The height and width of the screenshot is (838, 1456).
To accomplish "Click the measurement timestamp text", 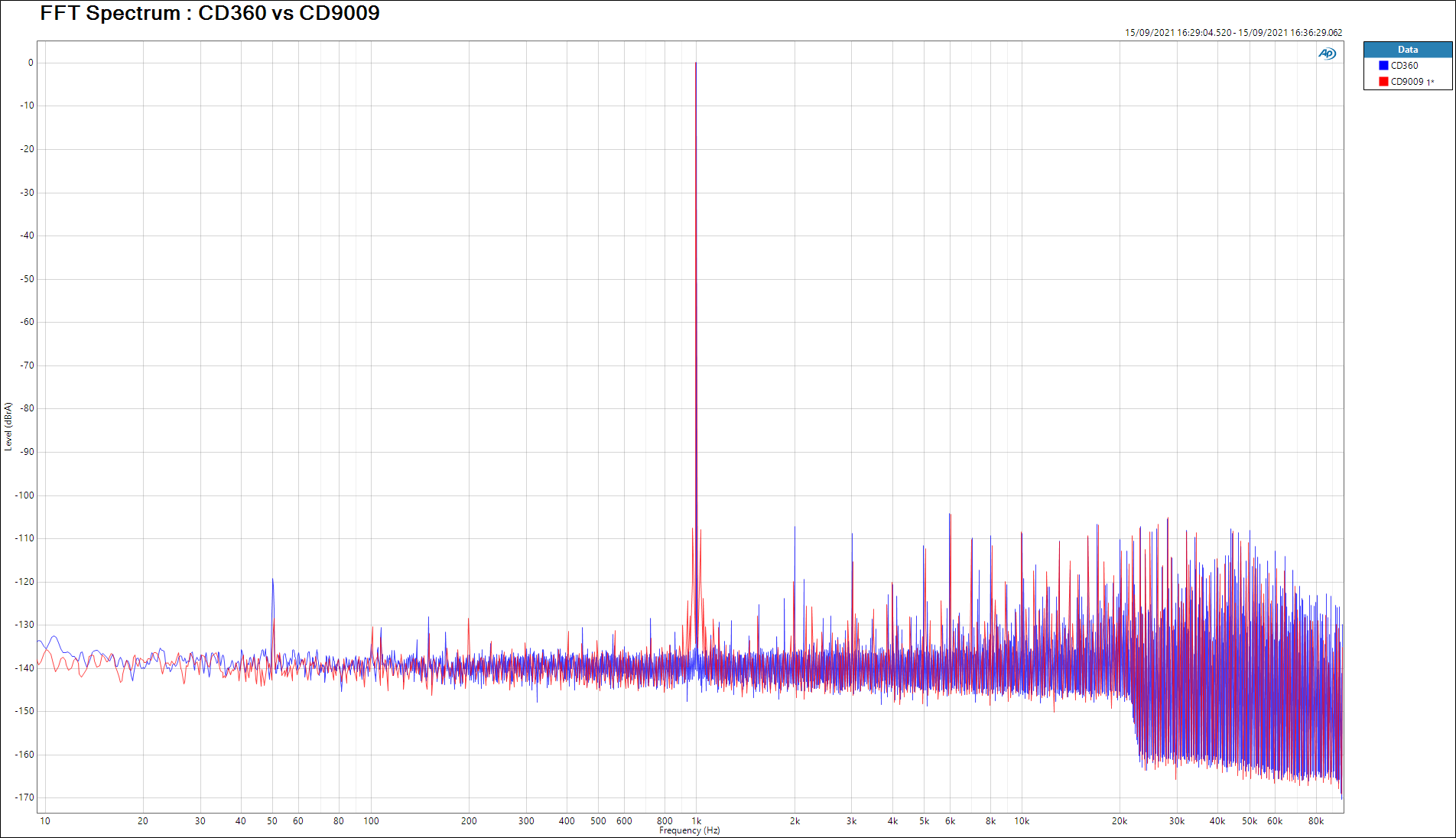I will point(1233,33).
